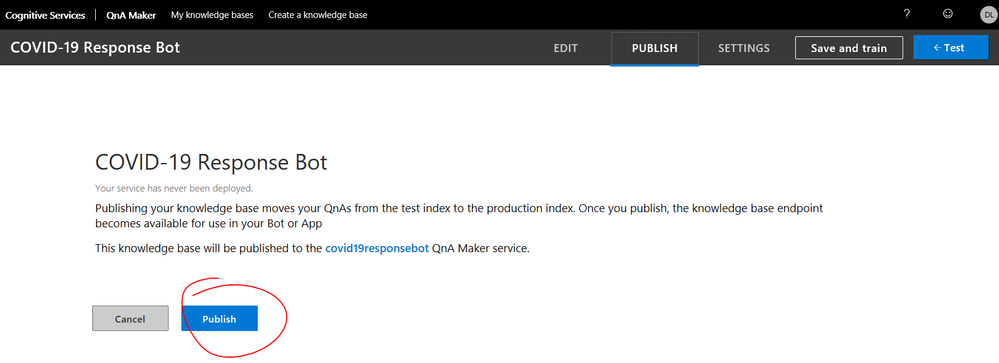The height and width of the screenshot is (363, 999).
Task: Switch to the PUBLISH tab
Action: (x=654, y=48)
